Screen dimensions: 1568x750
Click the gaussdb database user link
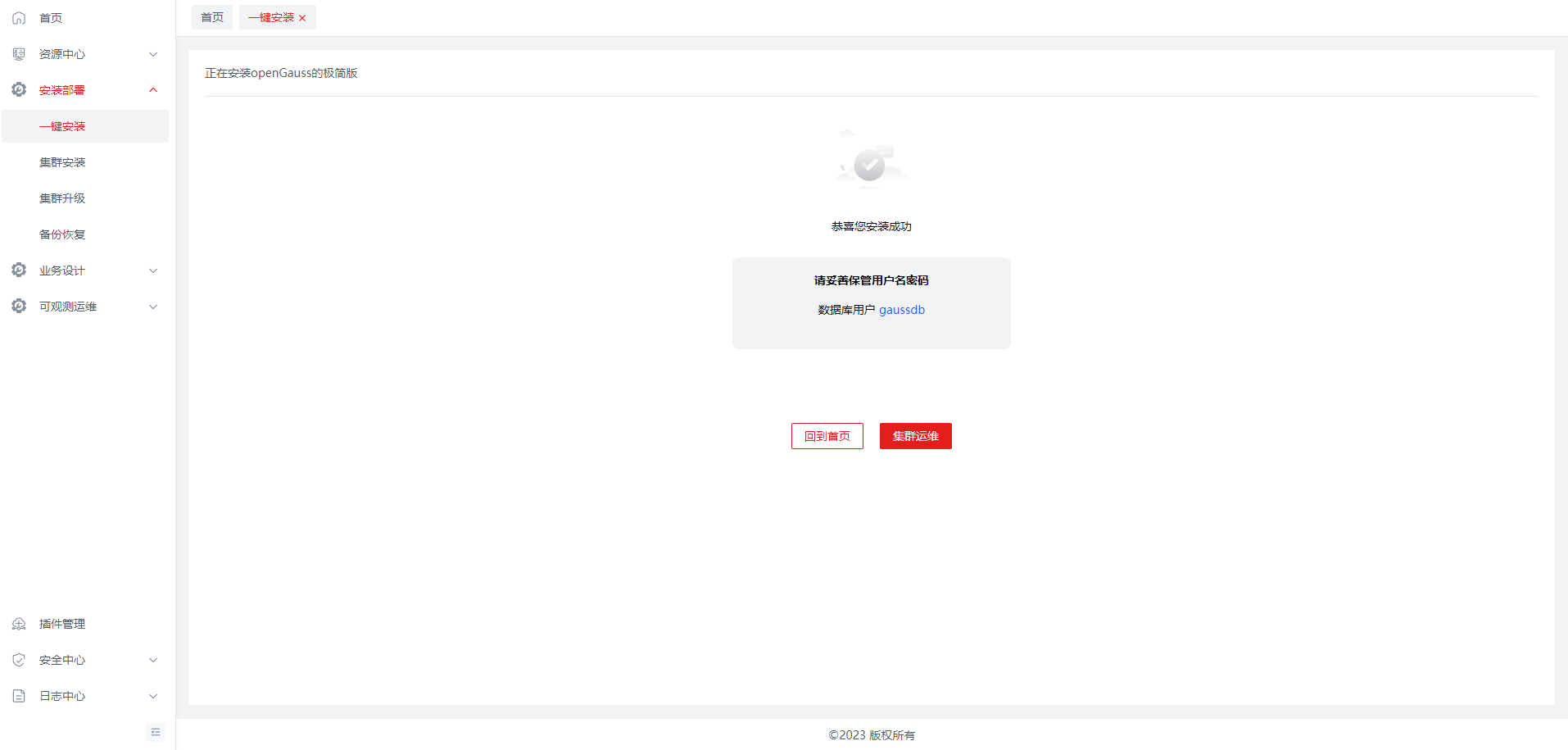click(901, 310)
